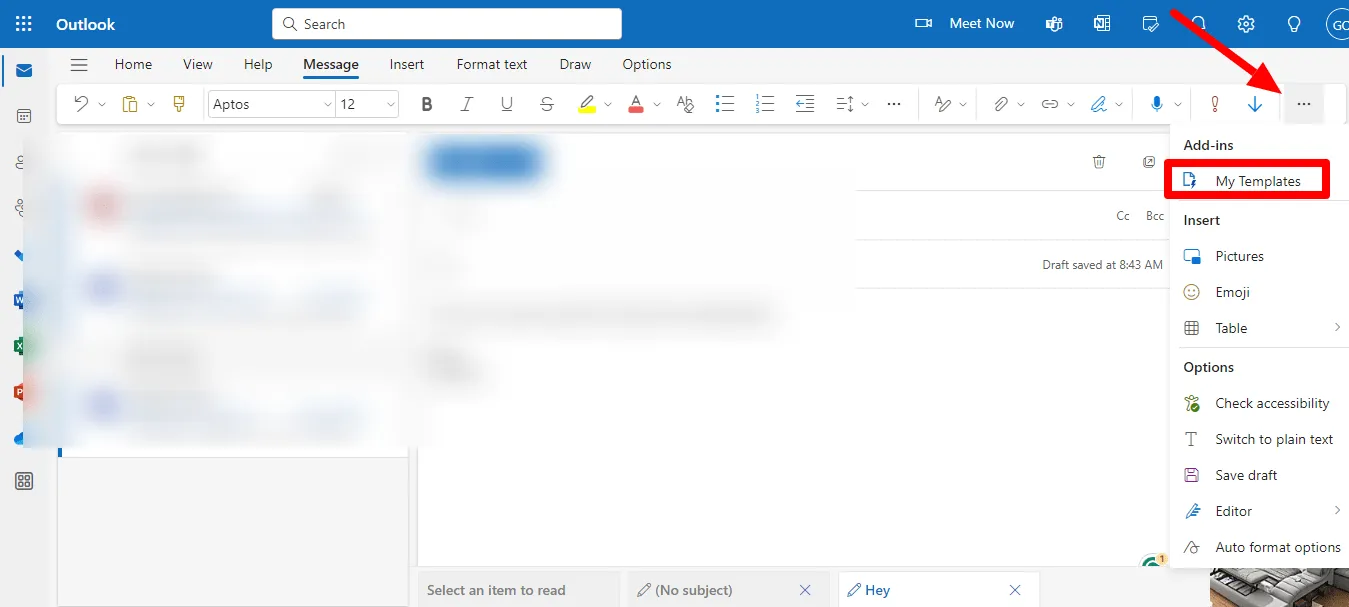This screenshot has height=607, width=1349.
Task: Click the ribbon overflow ellipsis button
Action: 1303,104
